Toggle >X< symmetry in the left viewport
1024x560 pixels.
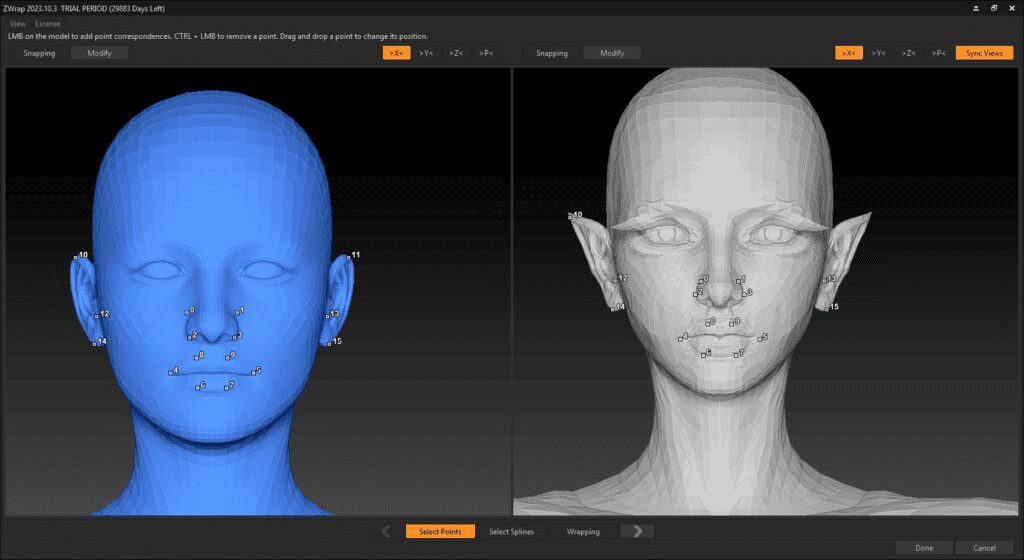(x=396, y=52)
